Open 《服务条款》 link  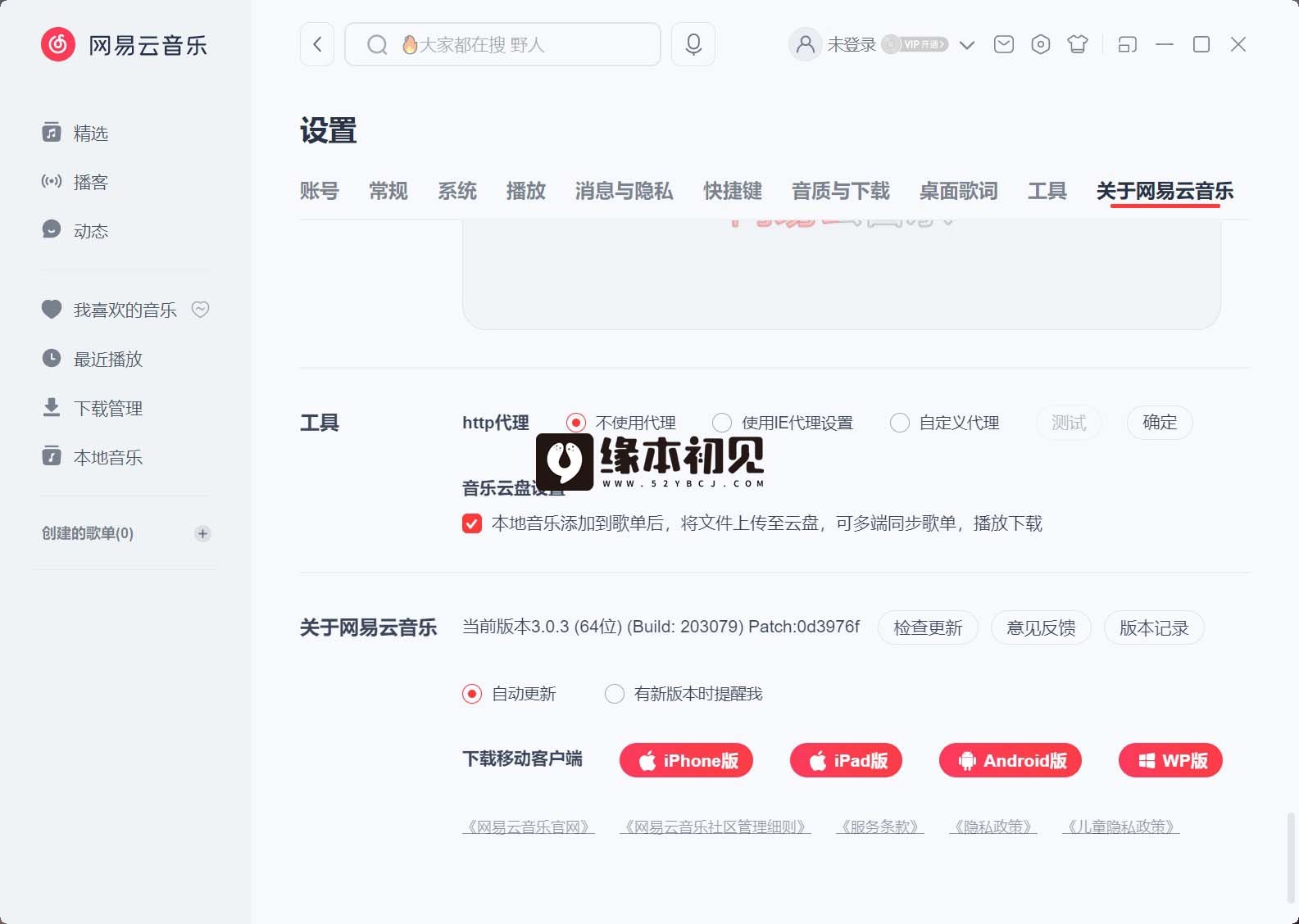click(x=880, y=827)
